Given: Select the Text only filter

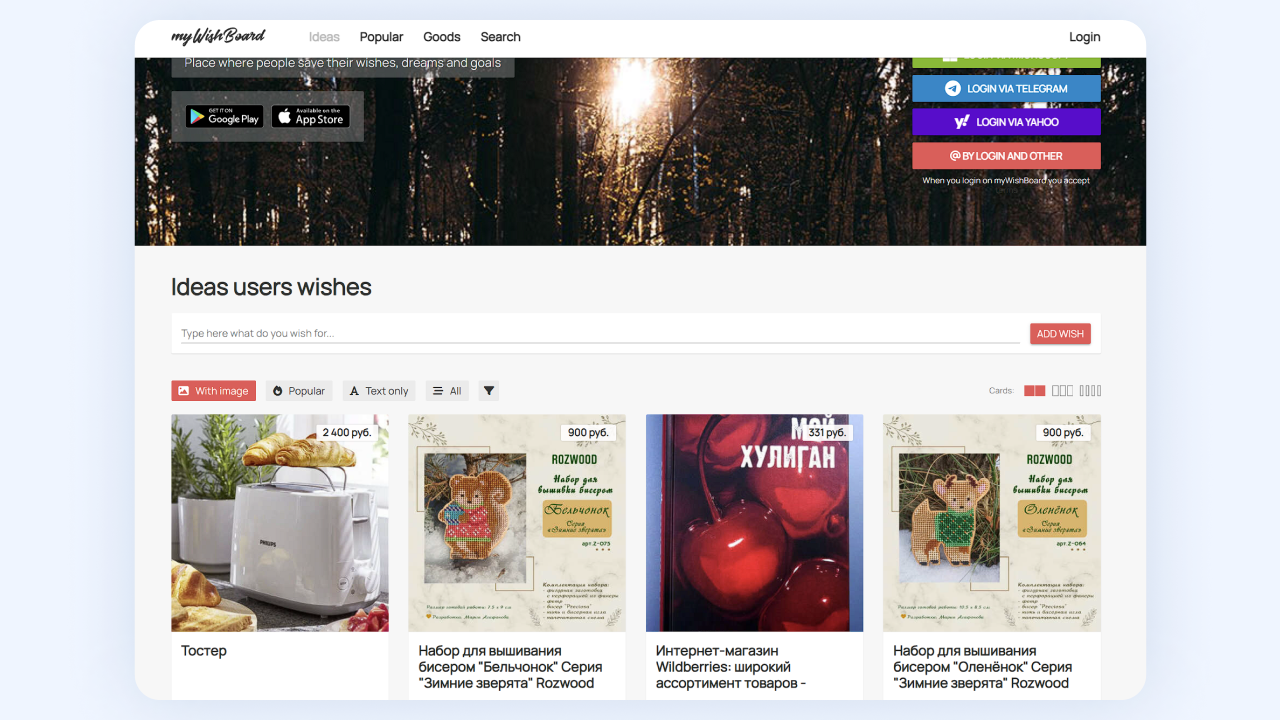Looking at the screenshot, I should [379, 391].
